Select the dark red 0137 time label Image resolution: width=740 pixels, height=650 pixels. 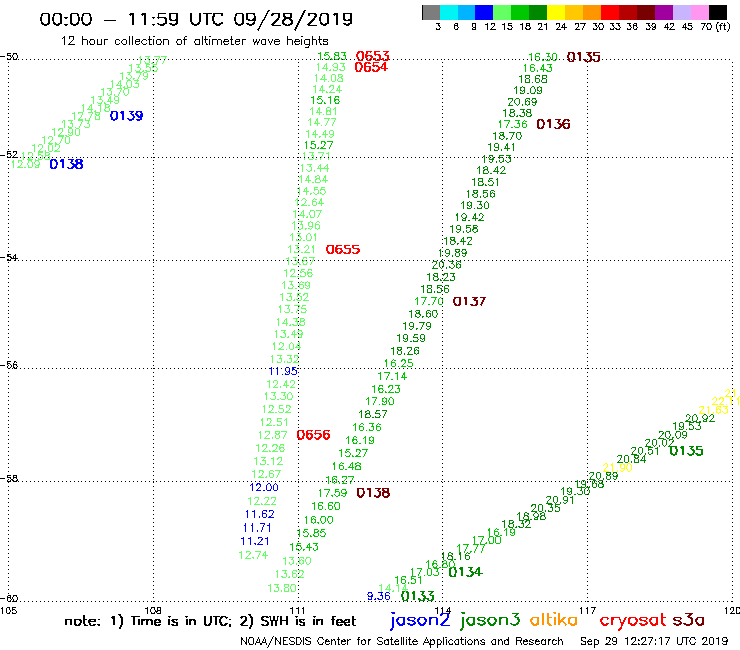point(470,301)
